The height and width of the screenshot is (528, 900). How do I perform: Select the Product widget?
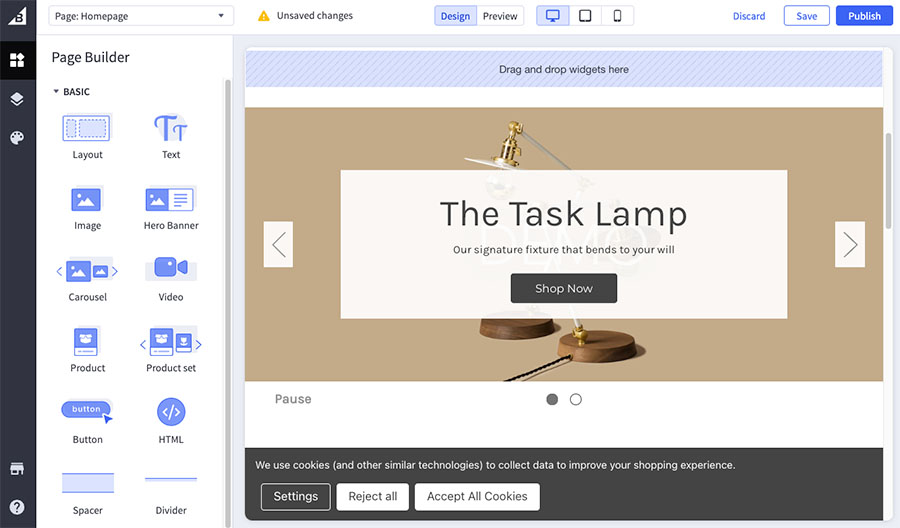(87, 350)
